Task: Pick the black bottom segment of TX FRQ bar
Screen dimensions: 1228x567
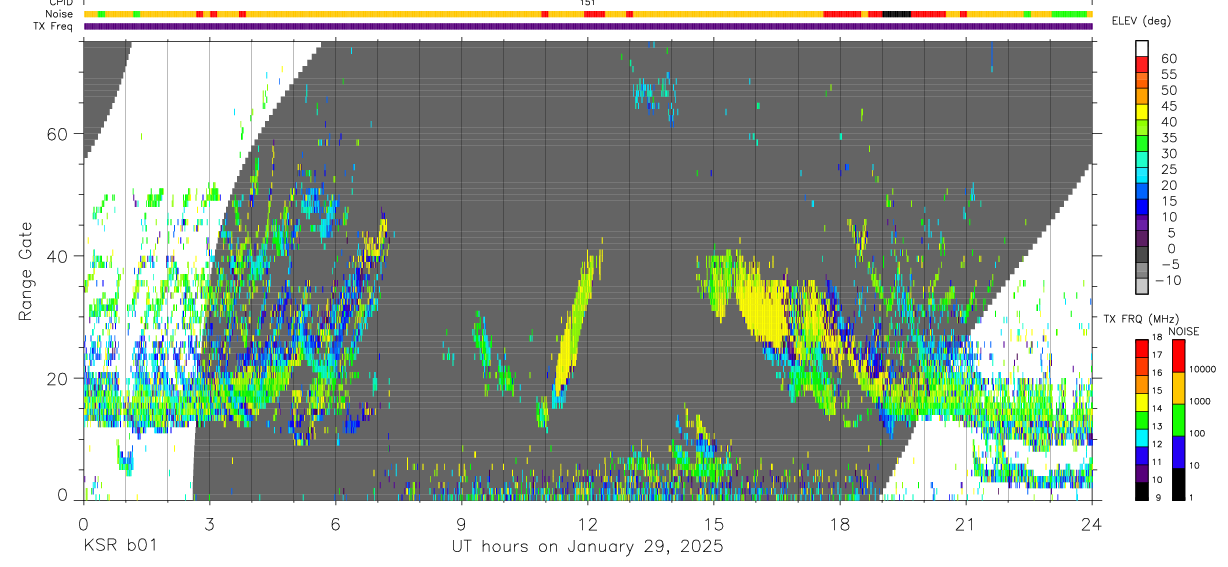Action: [x=1141, y=490]
